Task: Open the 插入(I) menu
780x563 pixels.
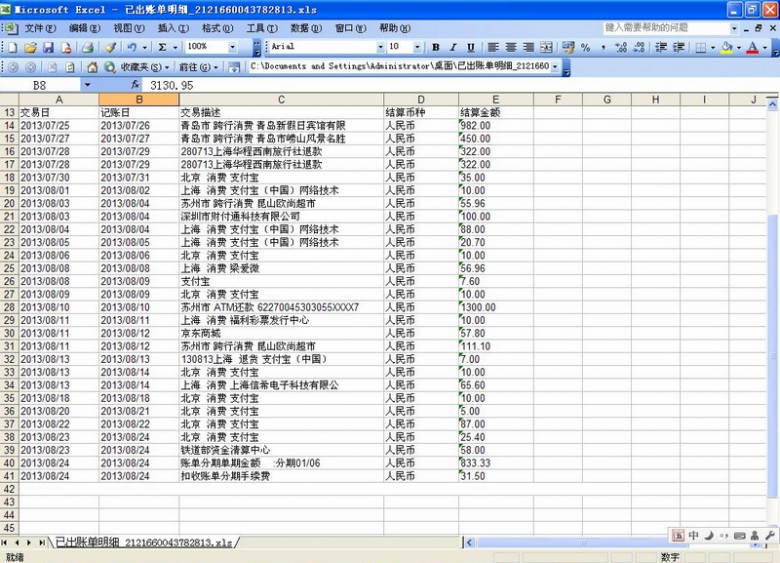Action: (x=173, y=28)
